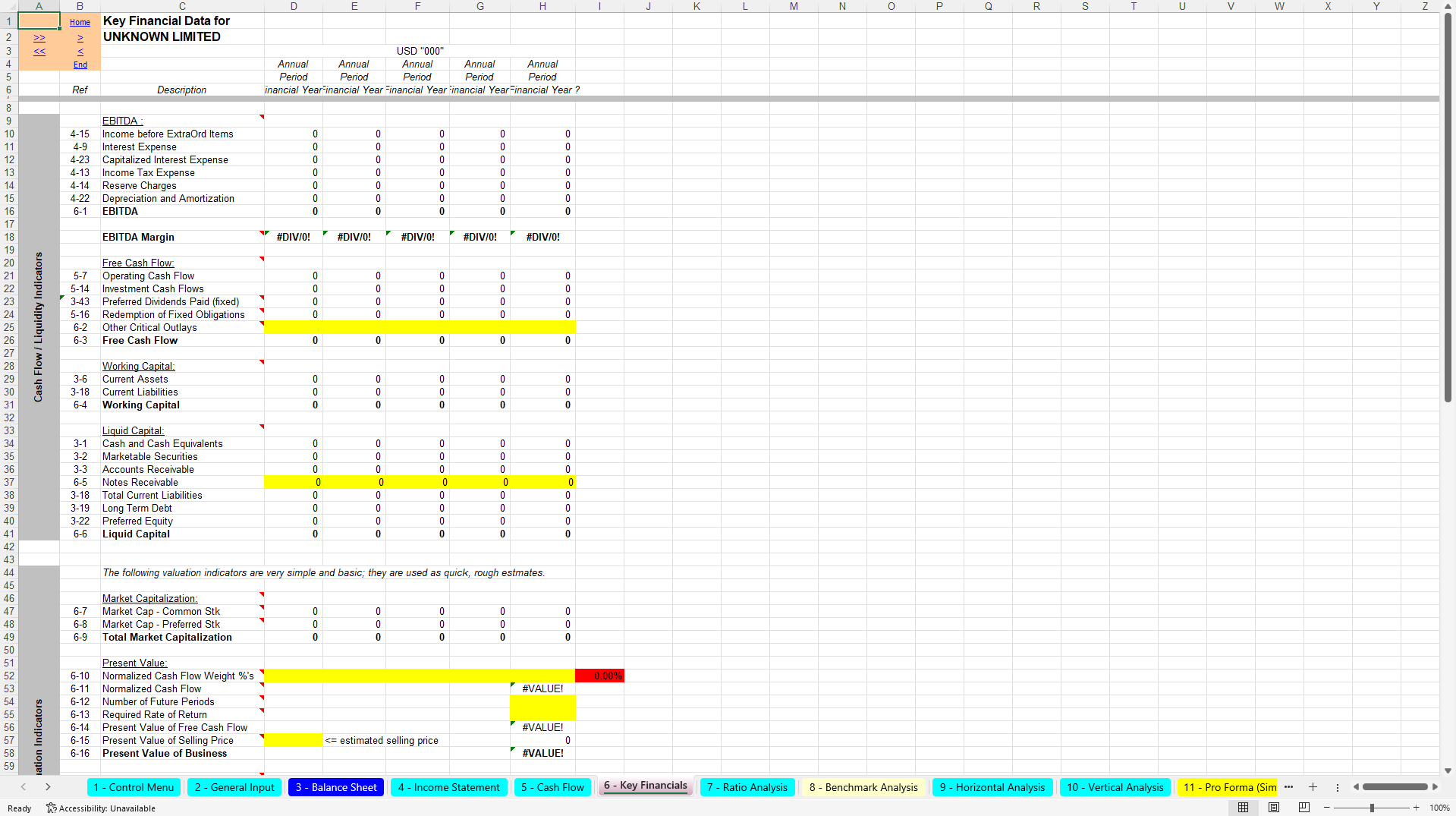Add a new sheet with plus icon

(x=1313, y=787)
